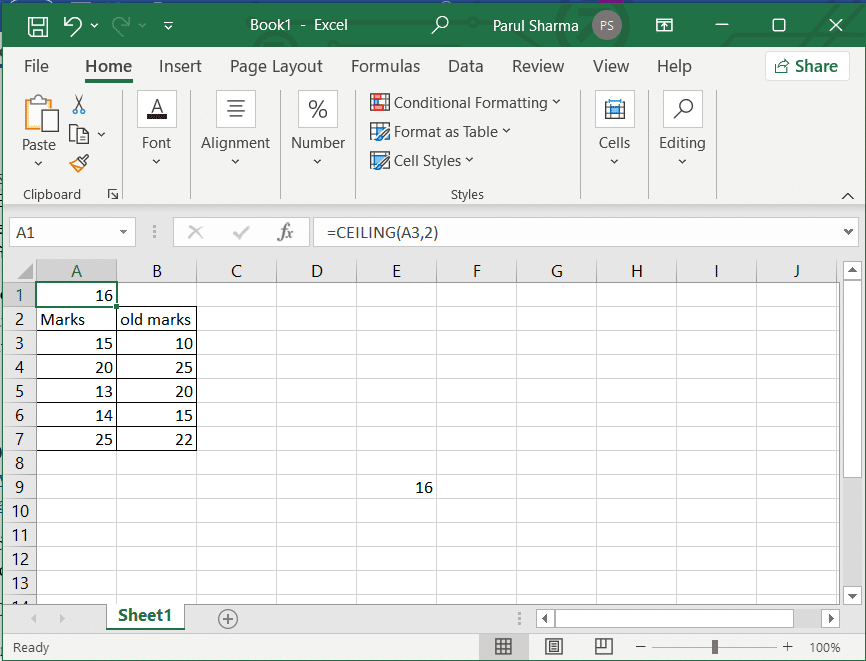Switch to the Home tab
Screen dimensions: 866x661
pos(108,66)
